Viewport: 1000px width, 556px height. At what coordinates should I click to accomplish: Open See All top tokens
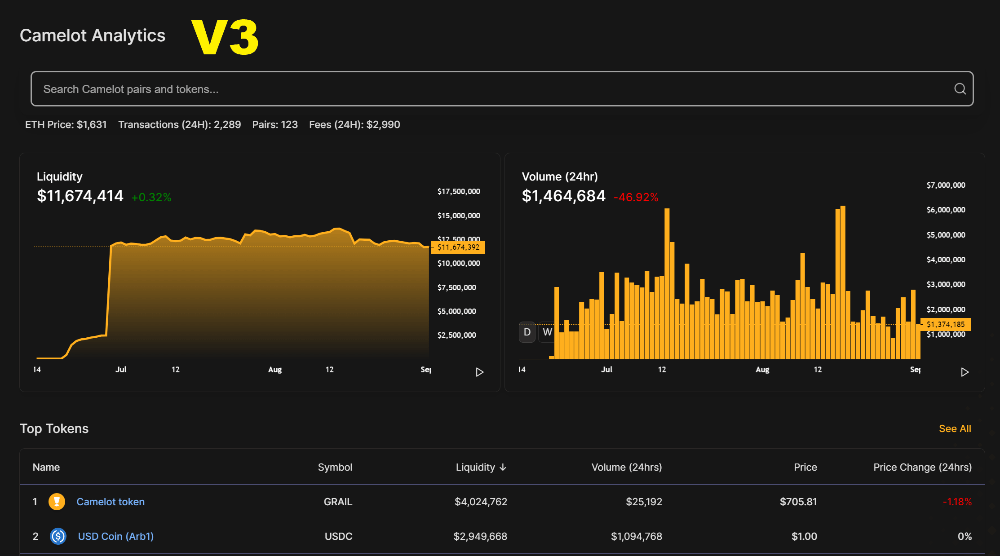pyautogui.click(x=955, y=428)
